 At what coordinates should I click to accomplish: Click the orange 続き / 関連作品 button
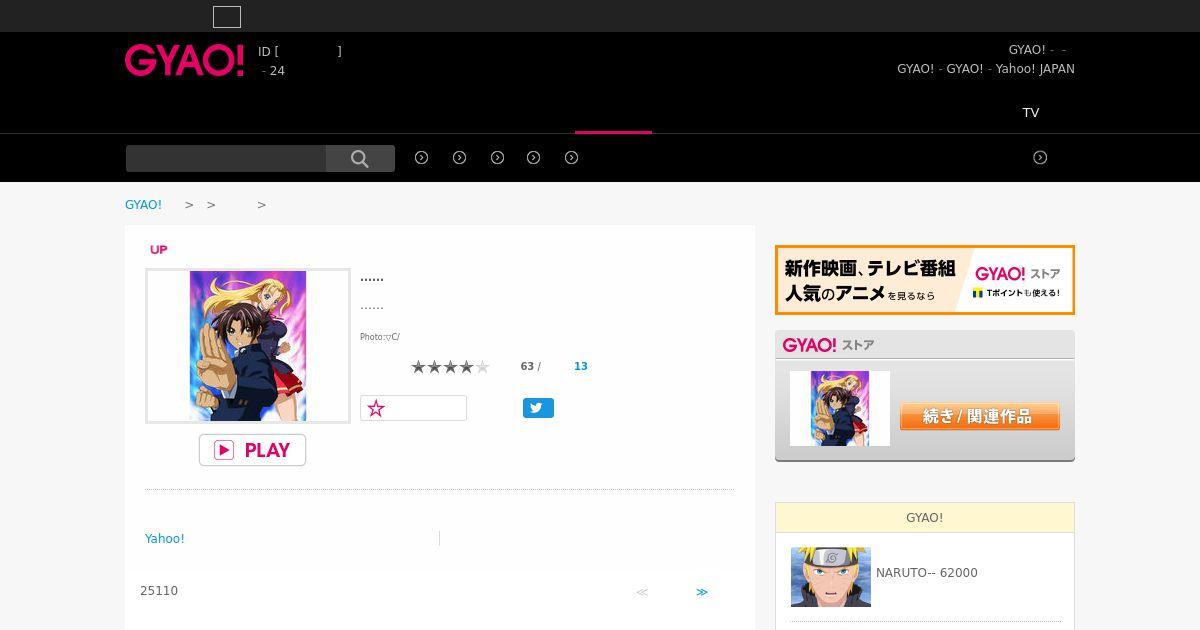pyautogui.click(x=980, y=416)
